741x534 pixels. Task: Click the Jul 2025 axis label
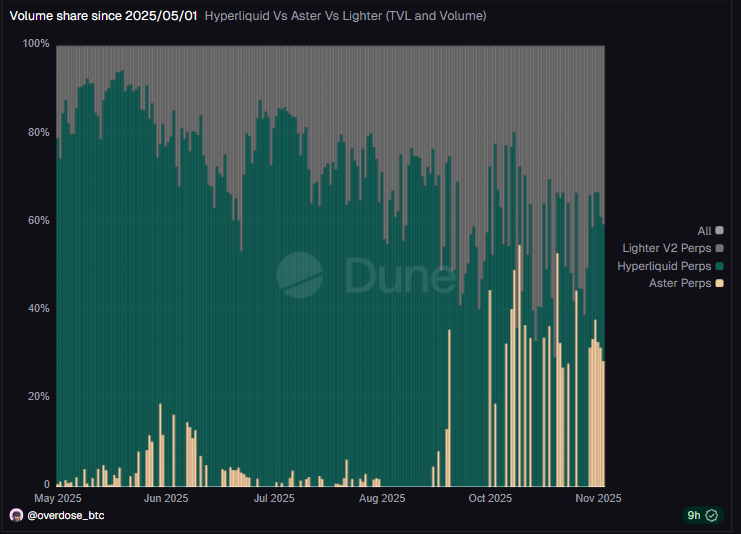pyautogui.click(x=274, y=498)
